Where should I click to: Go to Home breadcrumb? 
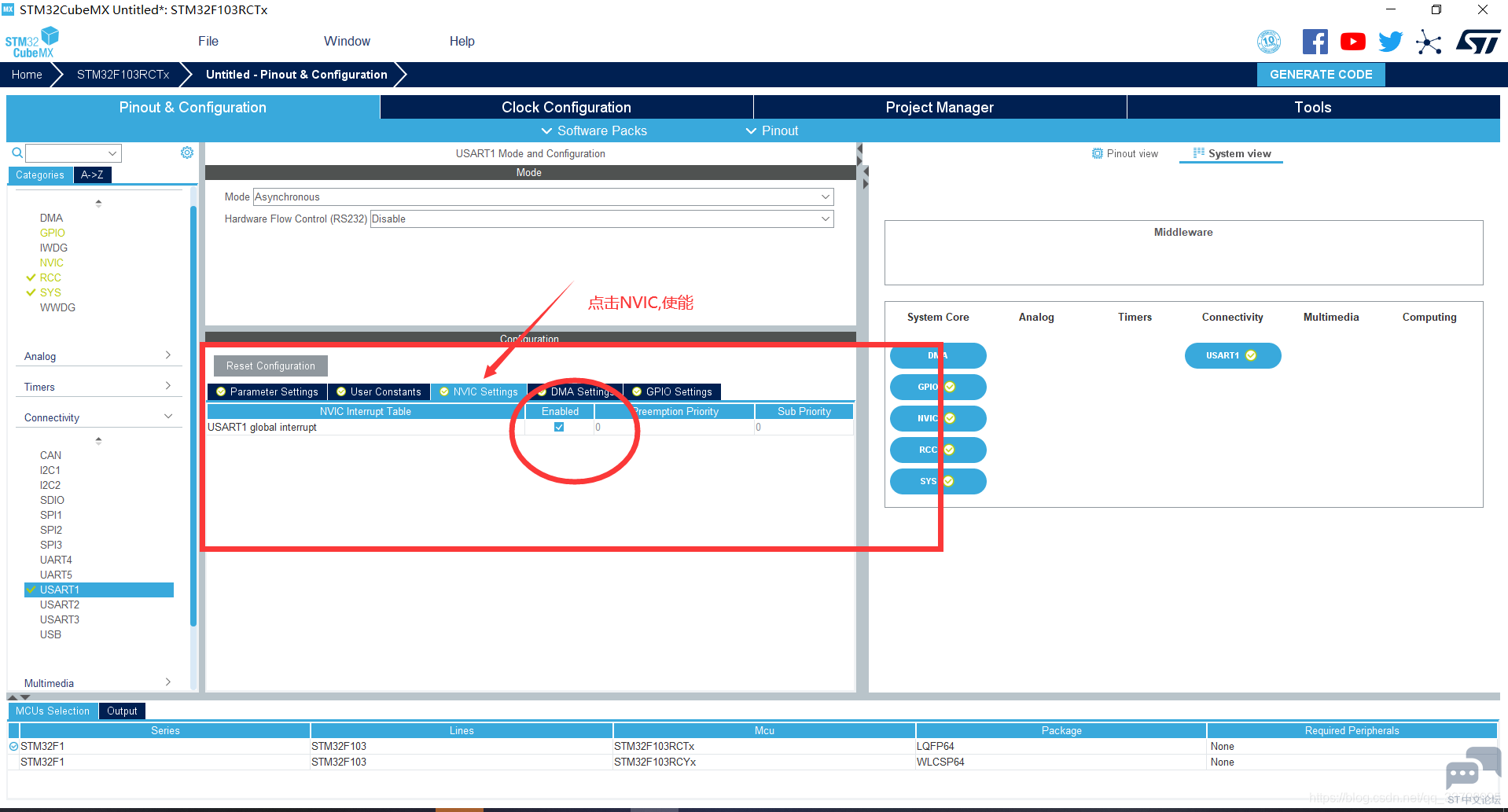(x=27, y=75)
